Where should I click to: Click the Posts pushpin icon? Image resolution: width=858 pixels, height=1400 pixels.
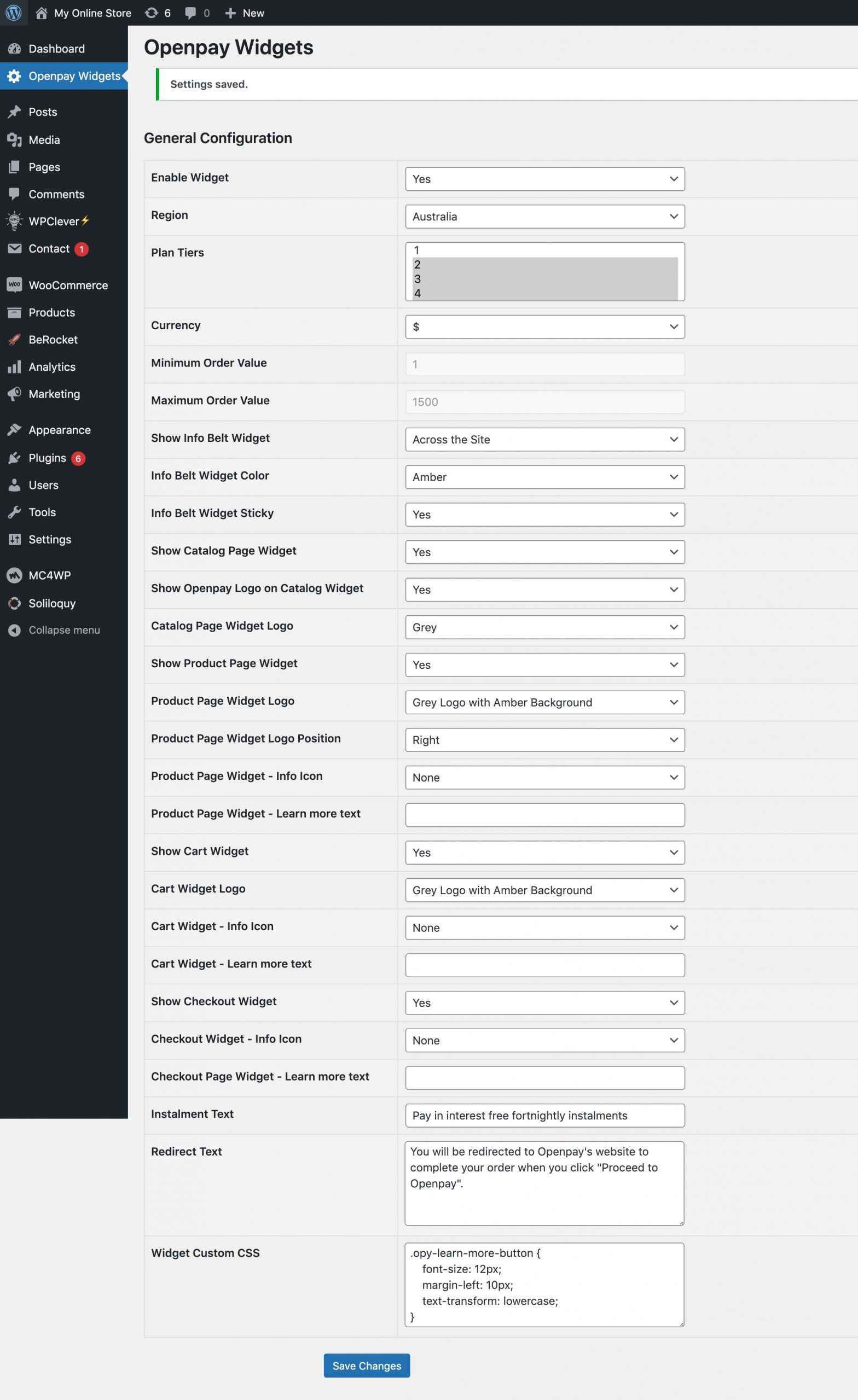(x=14, y=112)
